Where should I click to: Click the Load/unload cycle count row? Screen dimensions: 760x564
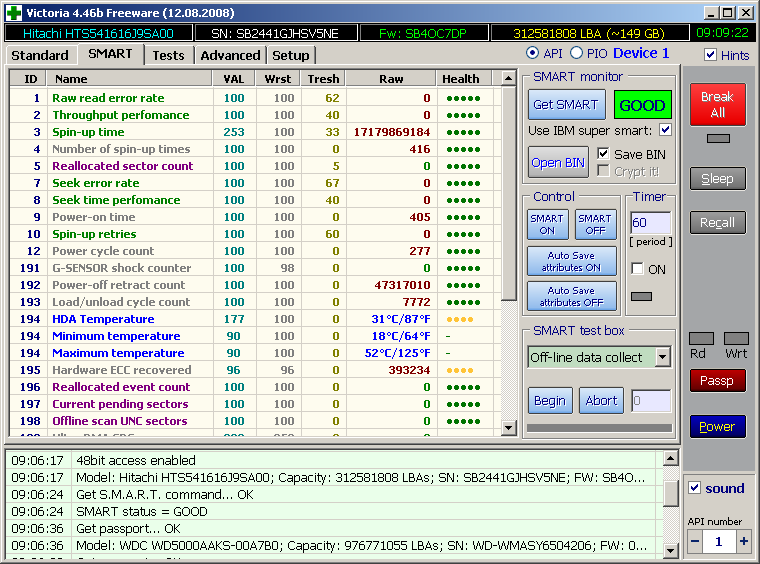coord(255,302)
